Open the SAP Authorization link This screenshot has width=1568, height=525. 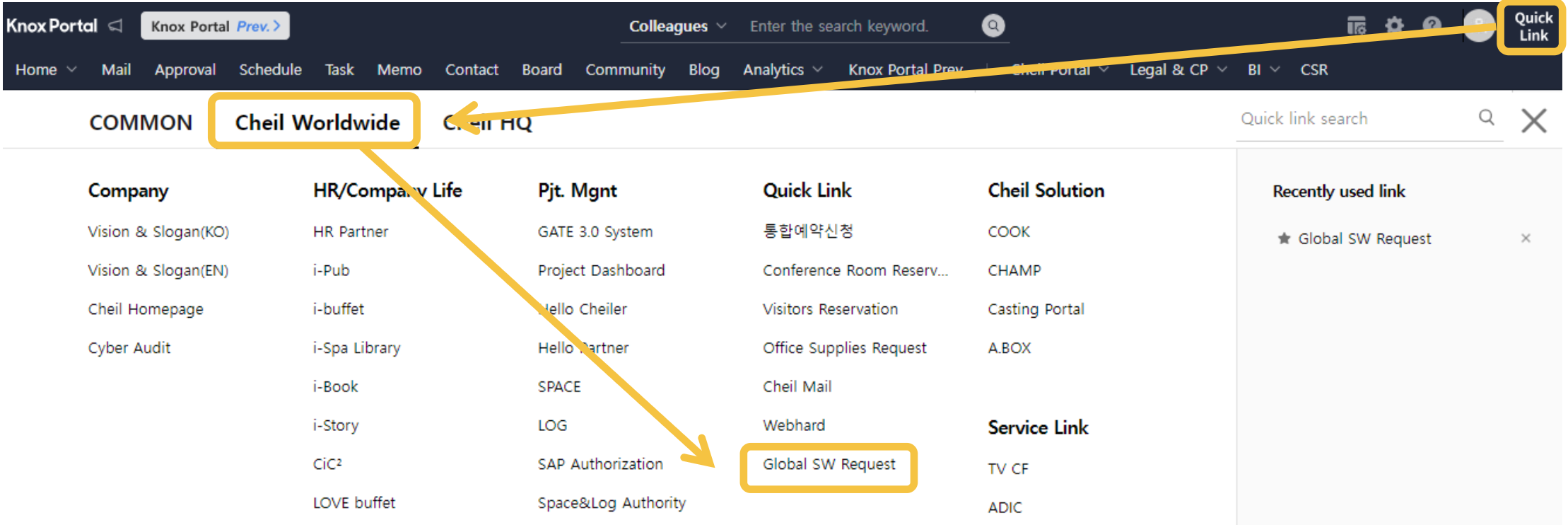[x=600, y=464]
